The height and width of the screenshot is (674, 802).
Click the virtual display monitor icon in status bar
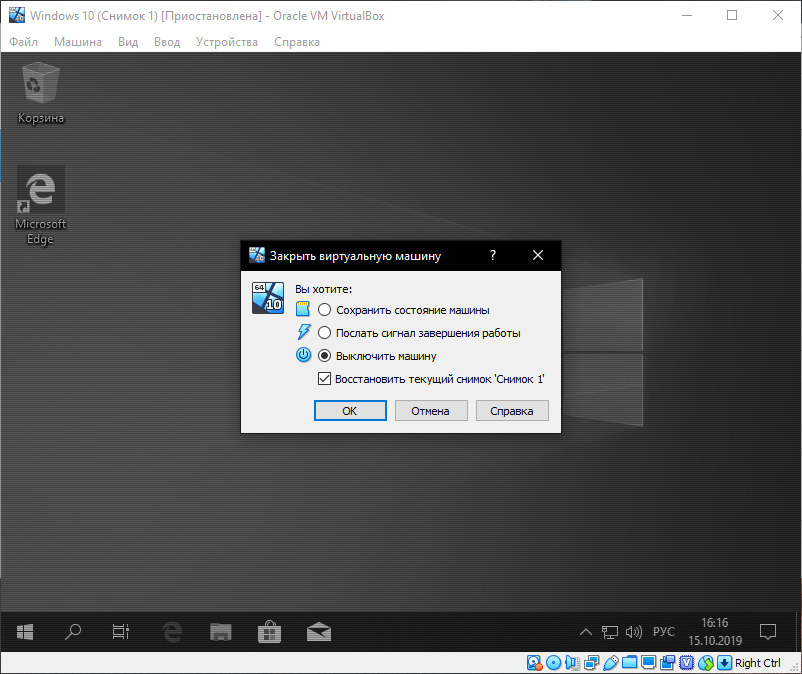tap(648, 663)
